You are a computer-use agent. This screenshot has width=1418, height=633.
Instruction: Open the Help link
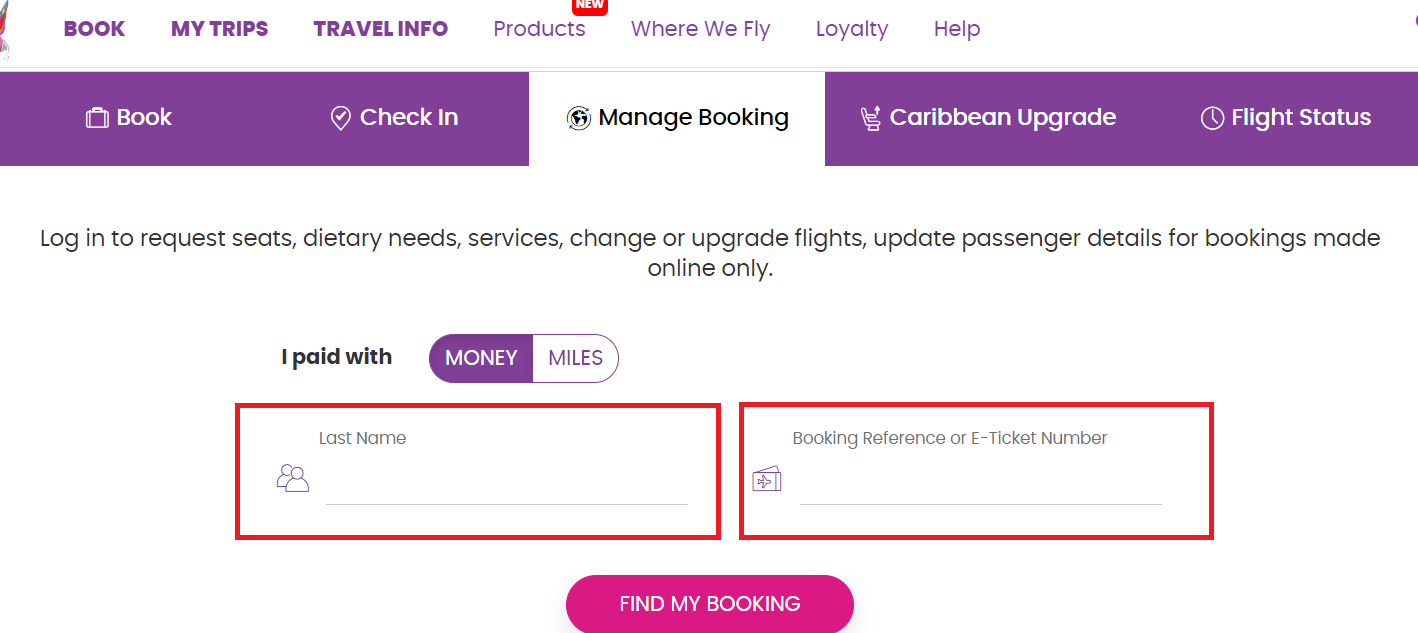(957, 29)
